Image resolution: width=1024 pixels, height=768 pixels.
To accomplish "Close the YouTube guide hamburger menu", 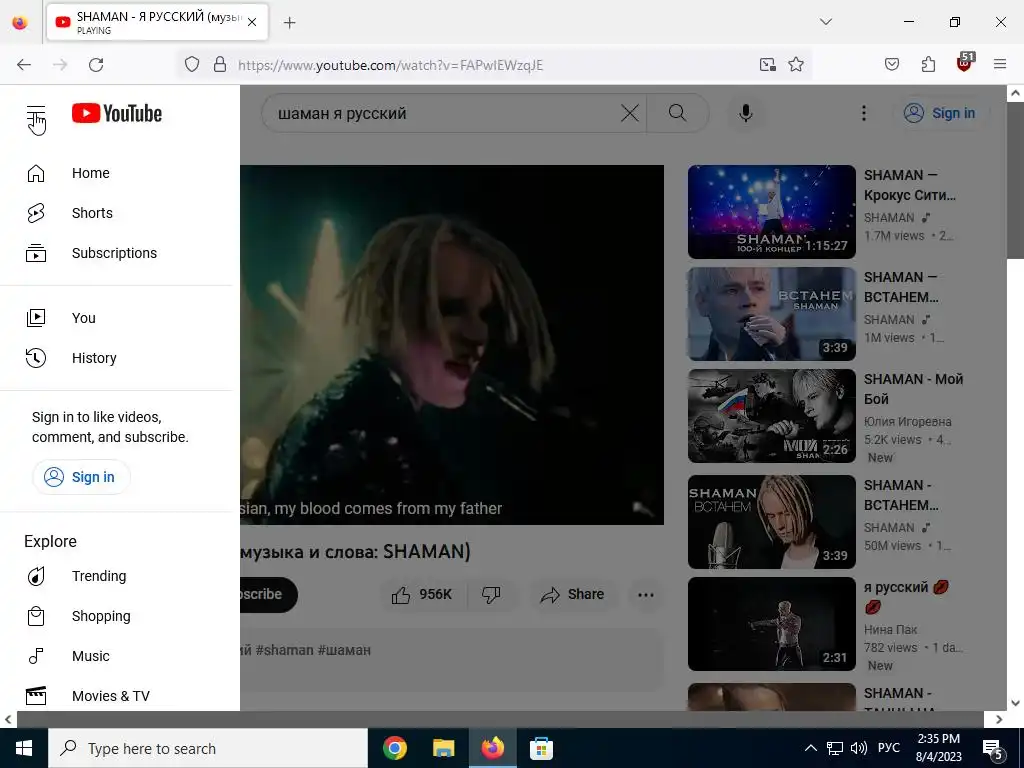I will tap(36, 114).
